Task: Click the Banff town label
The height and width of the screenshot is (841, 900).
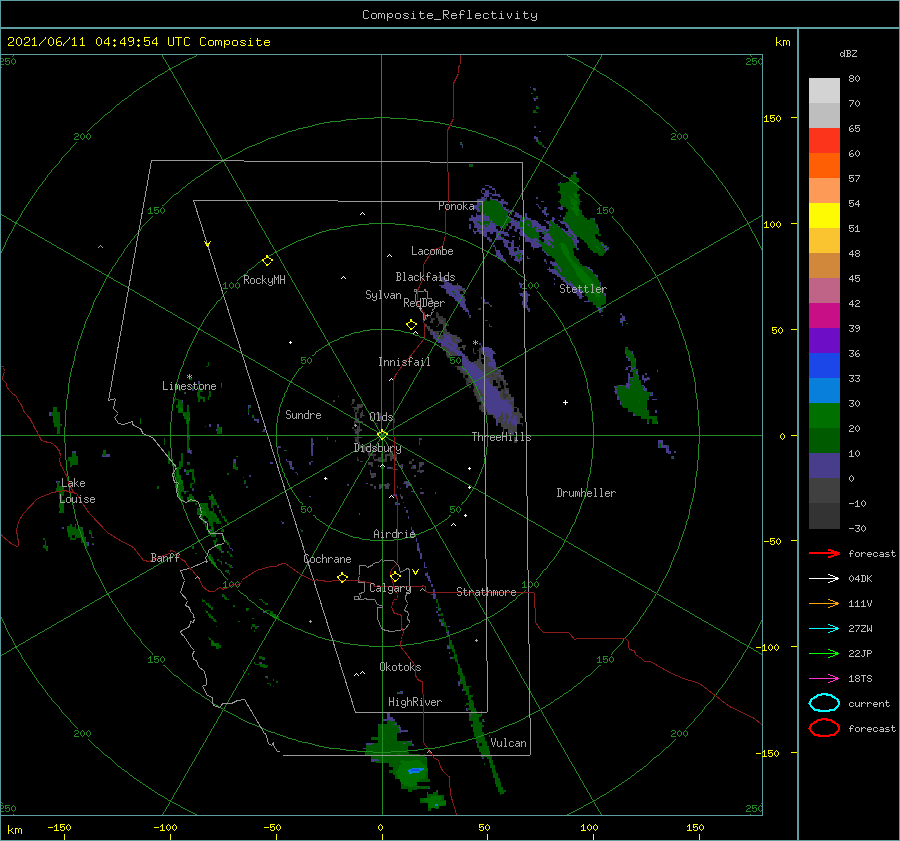Action: (x=165, y=557)
